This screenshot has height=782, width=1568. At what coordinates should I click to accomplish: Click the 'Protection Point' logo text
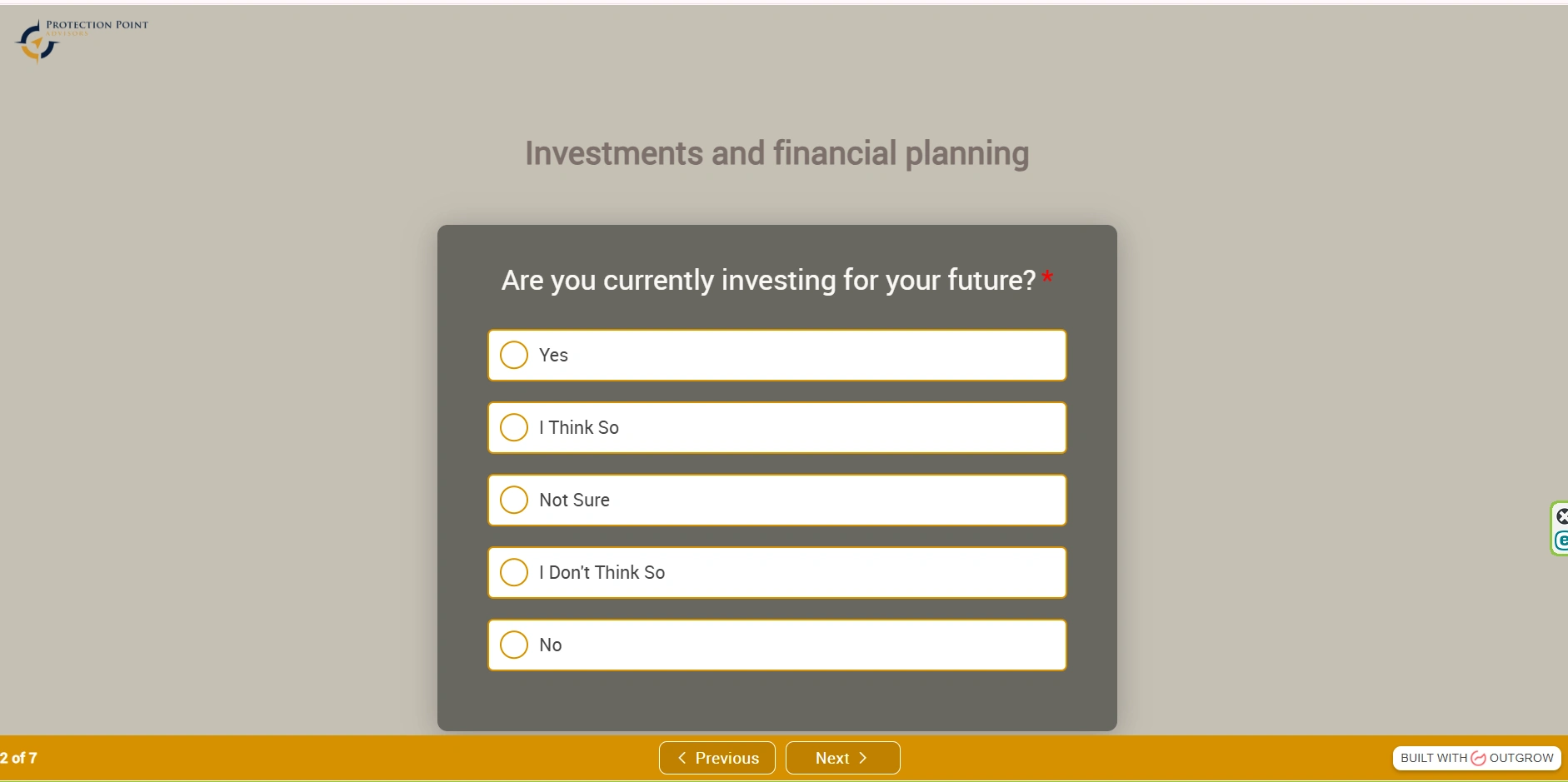(x=97, y=25)
